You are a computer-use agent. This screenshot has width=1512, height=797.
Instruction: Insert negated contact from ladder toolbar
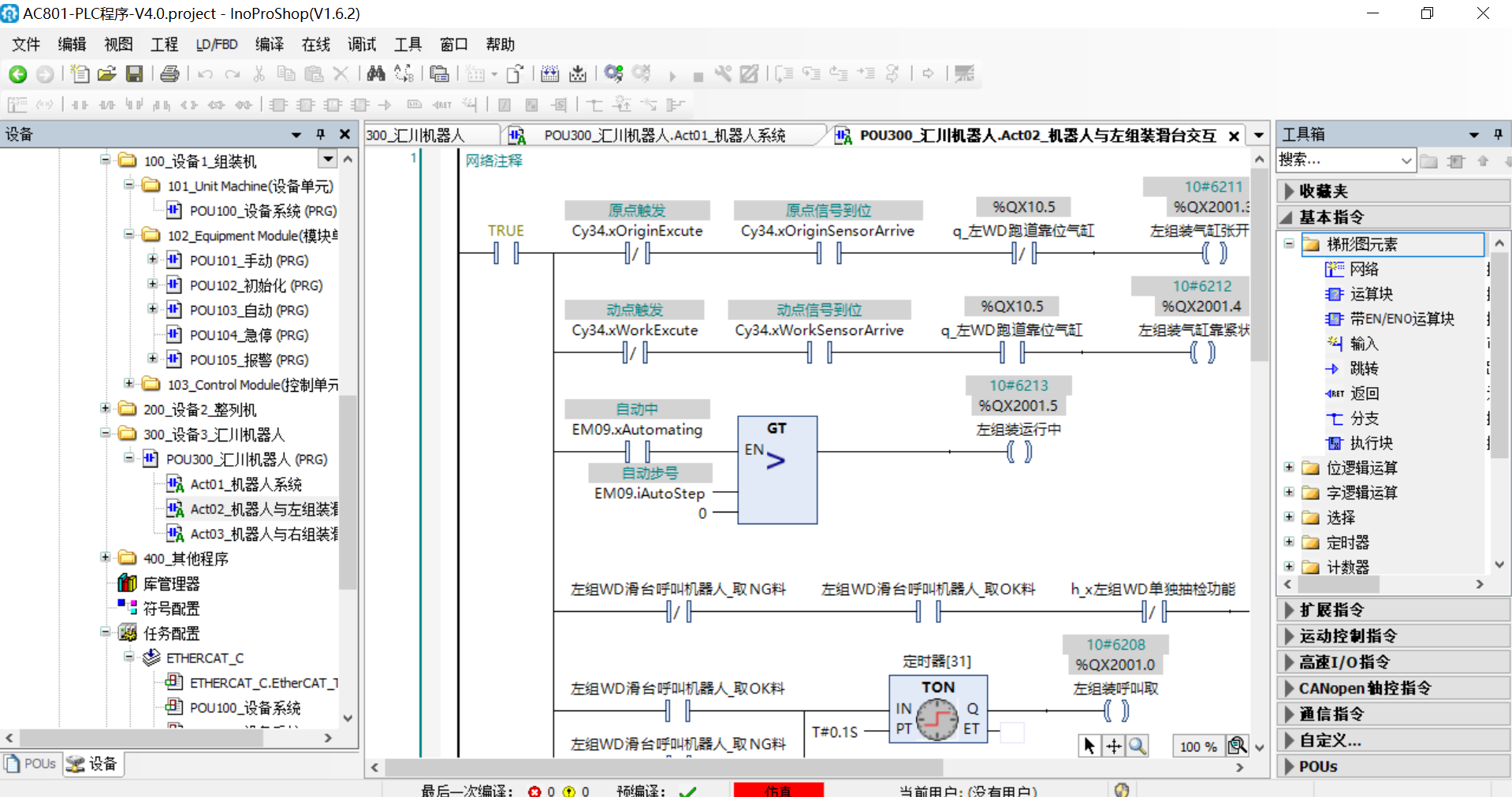(107, 105)
